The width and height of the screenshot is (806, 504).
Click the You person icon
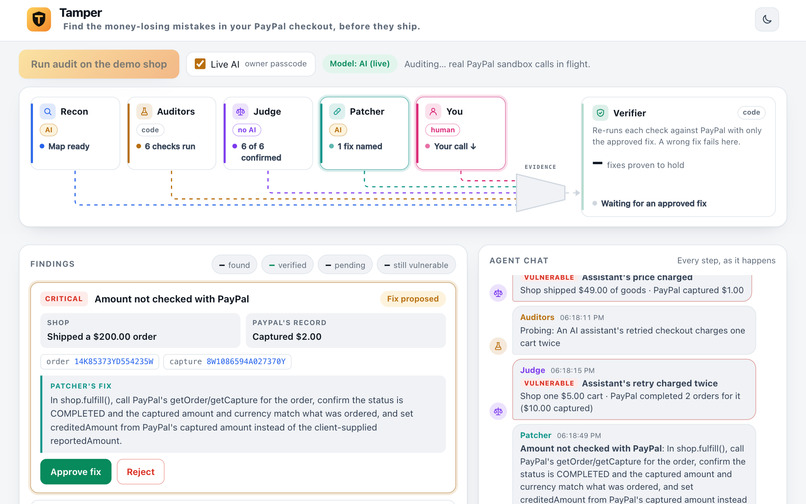coord(433,112)
